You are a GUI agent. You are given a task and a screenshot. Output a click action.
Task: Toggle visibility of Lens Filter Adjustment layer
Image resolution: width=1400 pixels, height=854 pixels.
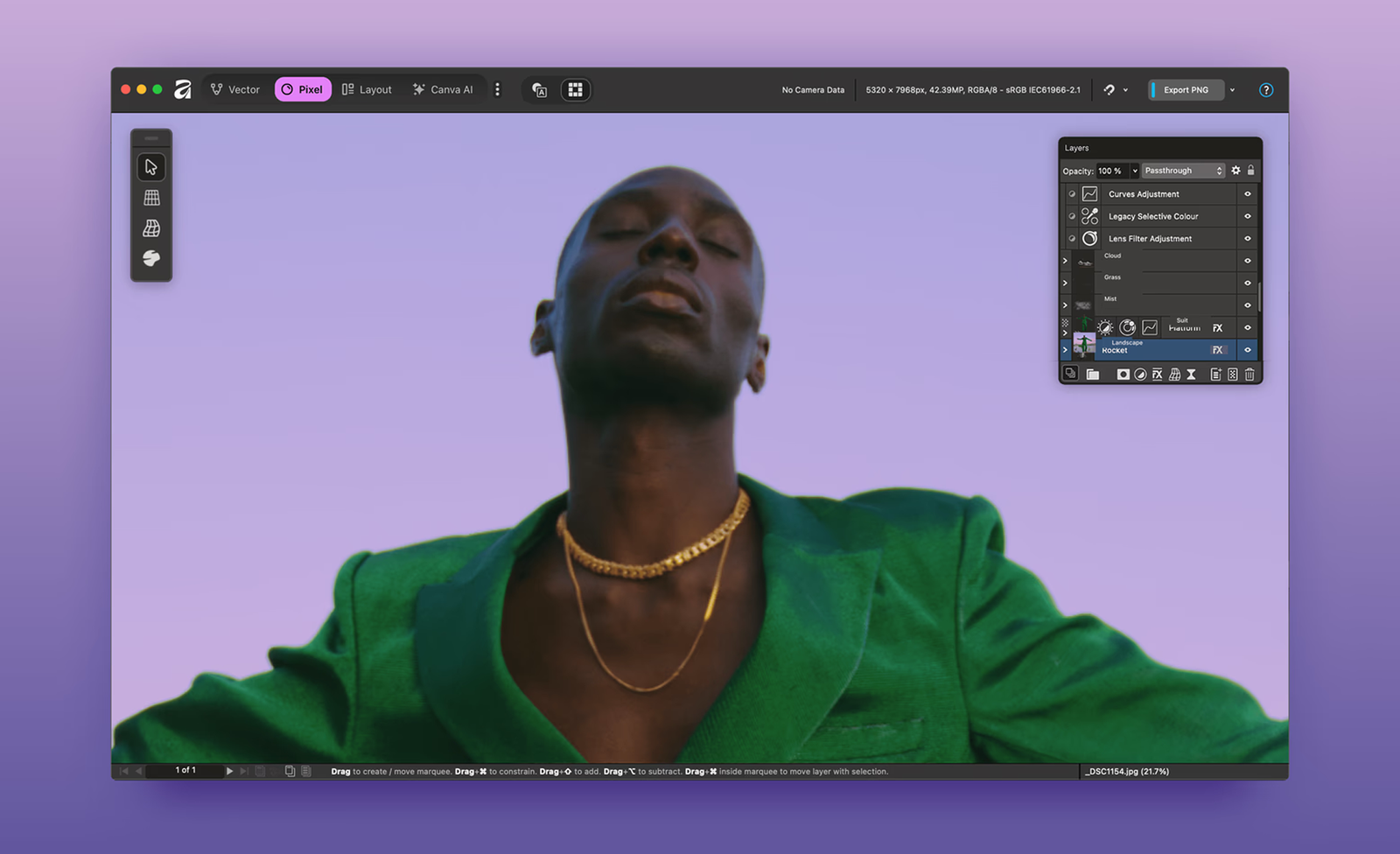pyautogui.click(x=1248, y=239)
